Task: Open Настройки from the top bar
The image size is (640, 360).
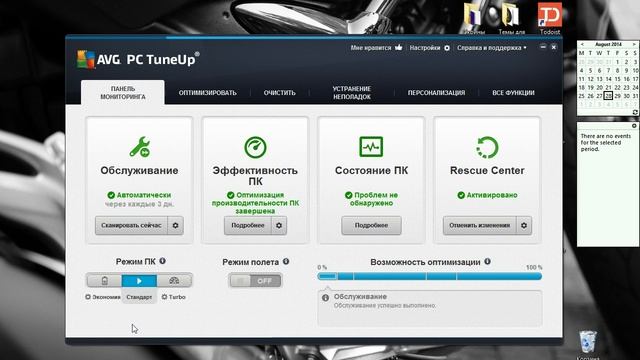Action: [x=425, y=48]
